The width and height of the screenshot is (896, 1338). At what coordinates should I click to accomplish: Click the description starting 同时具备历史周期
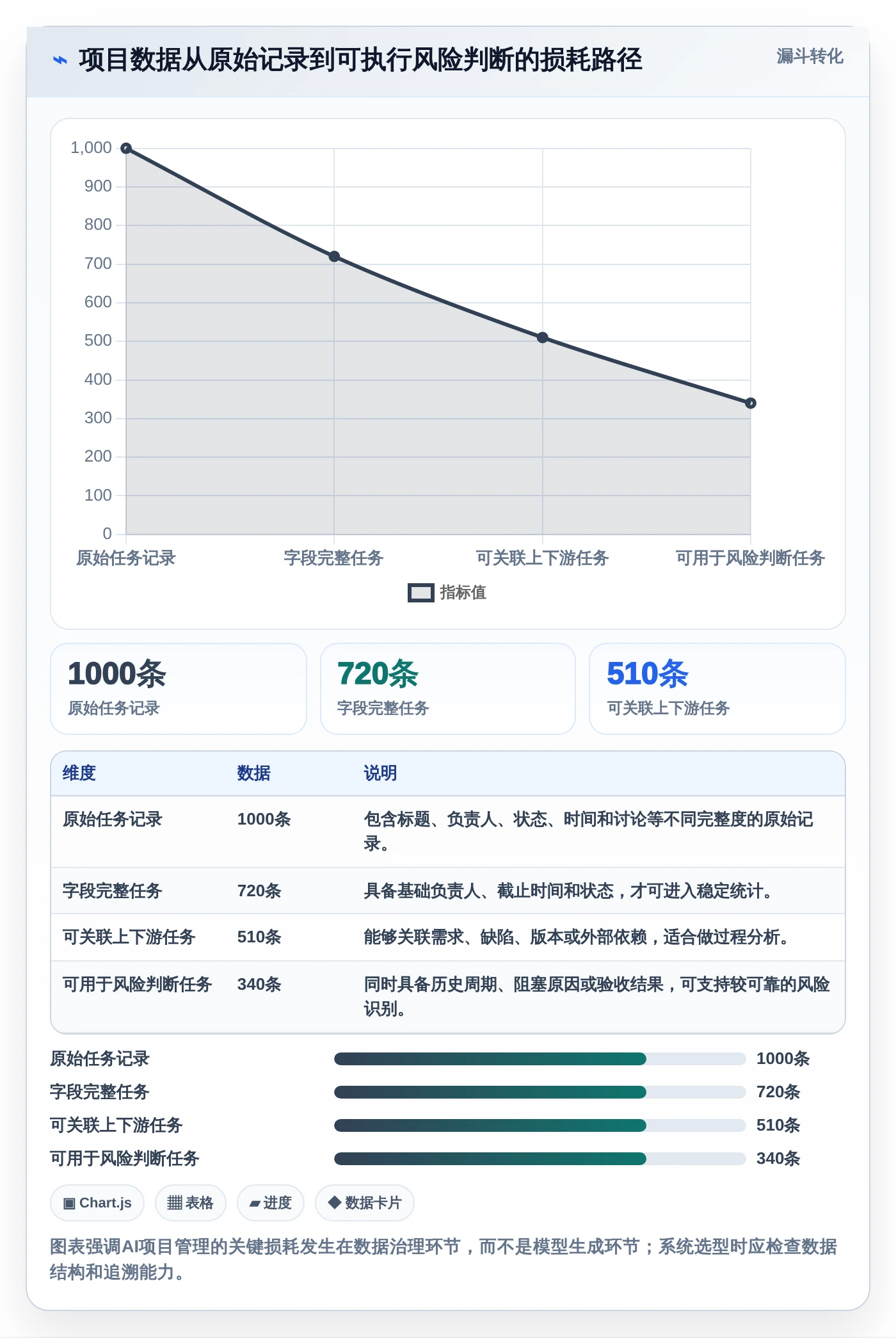click(x=597, y=997)
